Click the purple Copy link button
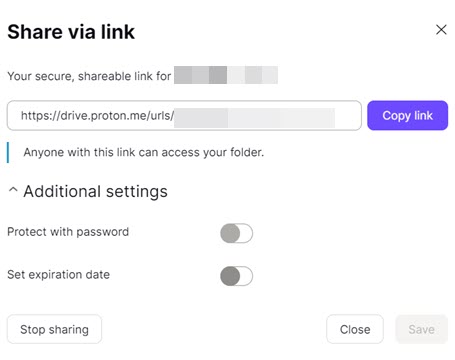 point(407,115)
